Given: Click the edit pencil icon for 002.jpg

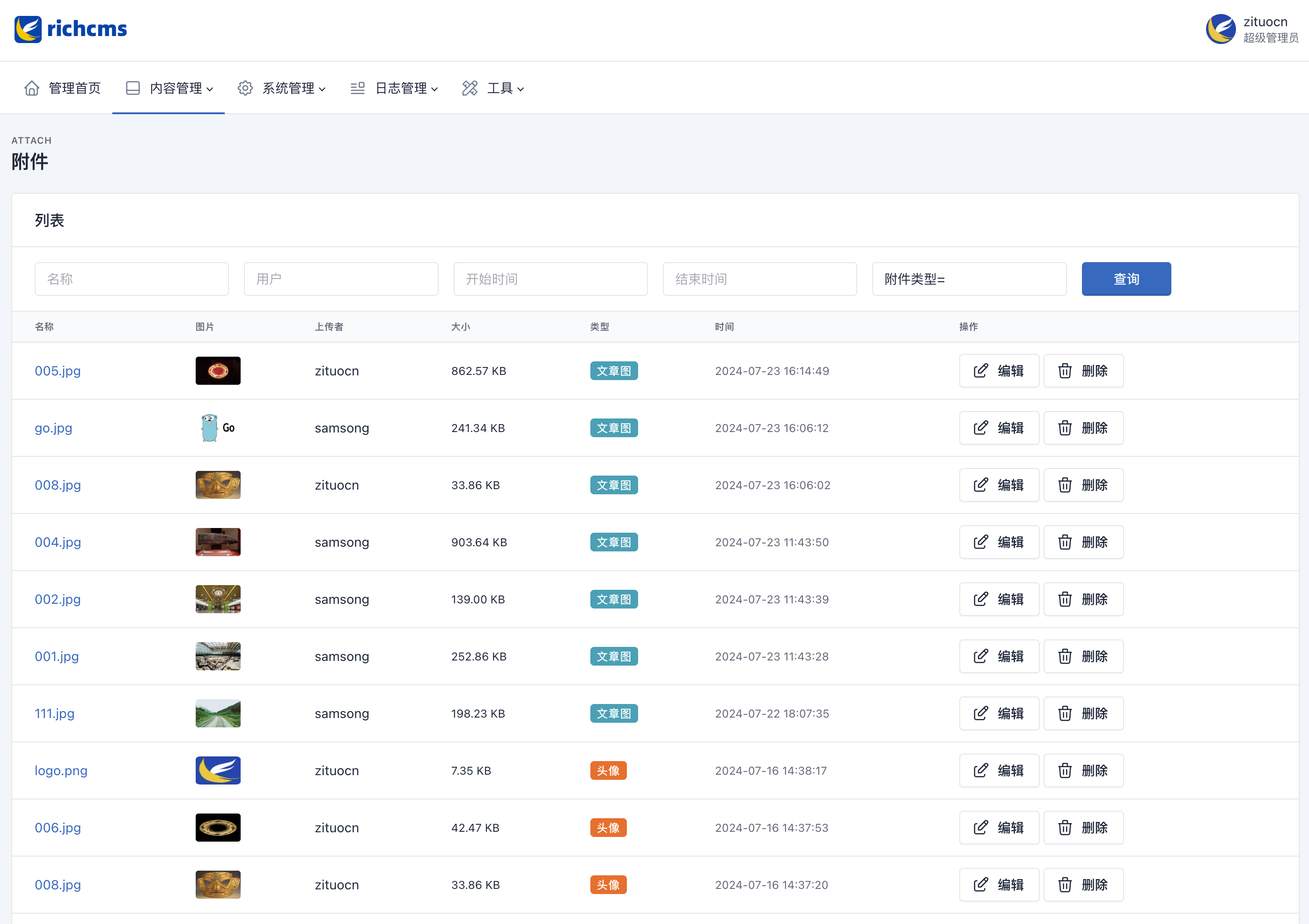Looking at the screenshot, I should [x=981, y=599].
